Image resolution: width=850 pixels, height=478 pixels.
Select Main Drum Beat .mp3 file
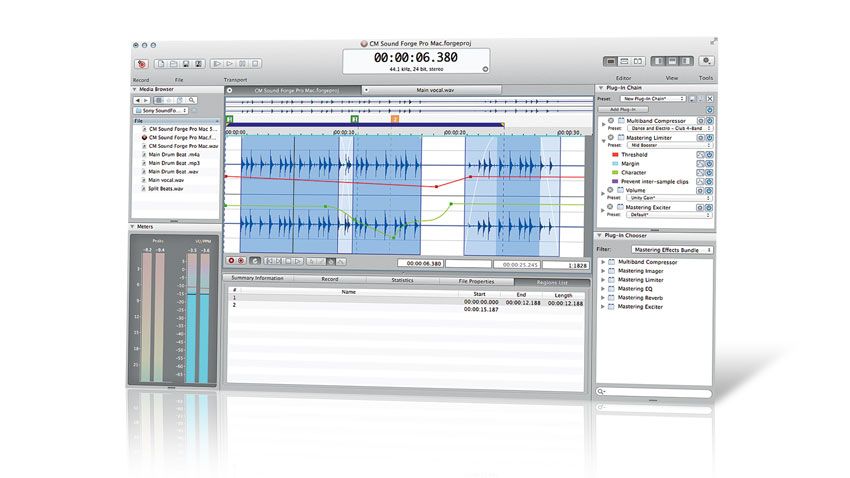[x=174, y=163]
